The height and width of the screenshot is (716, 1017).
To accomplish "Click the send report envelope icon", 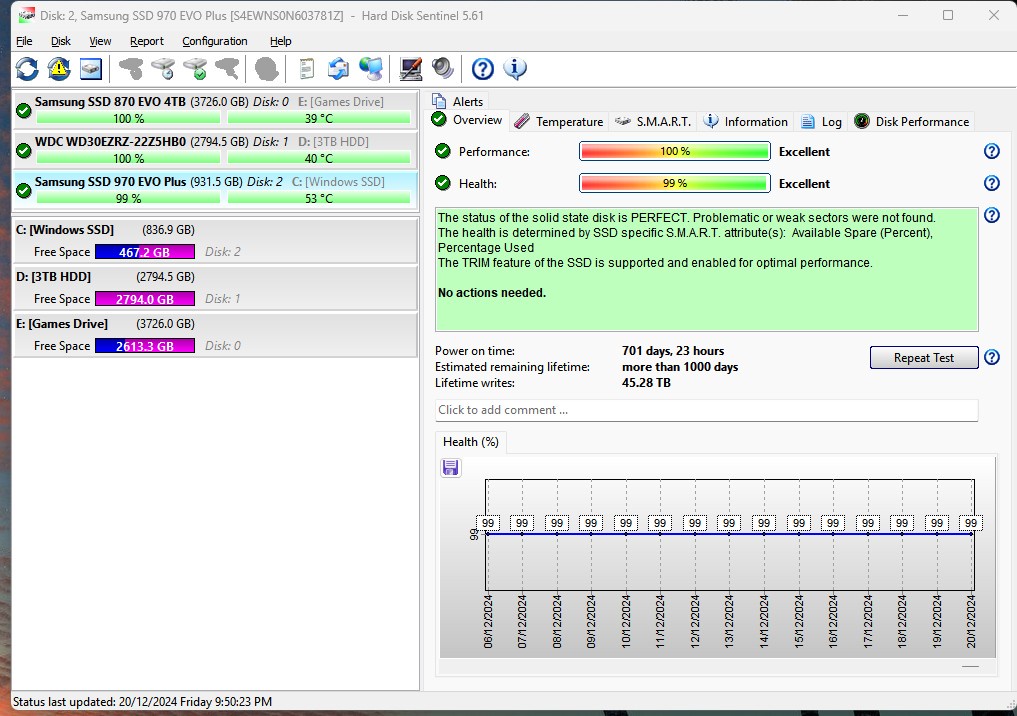I will click(x=338, y=69).
